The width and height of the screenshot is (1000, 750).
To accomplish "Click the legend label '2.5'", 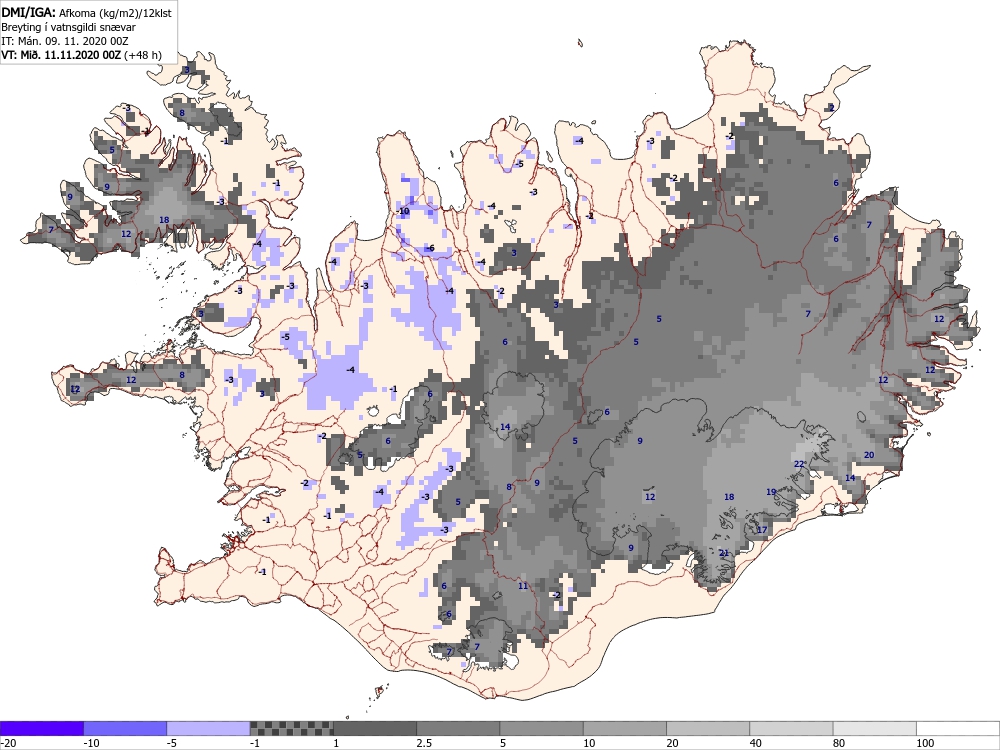I will (424, 743).
